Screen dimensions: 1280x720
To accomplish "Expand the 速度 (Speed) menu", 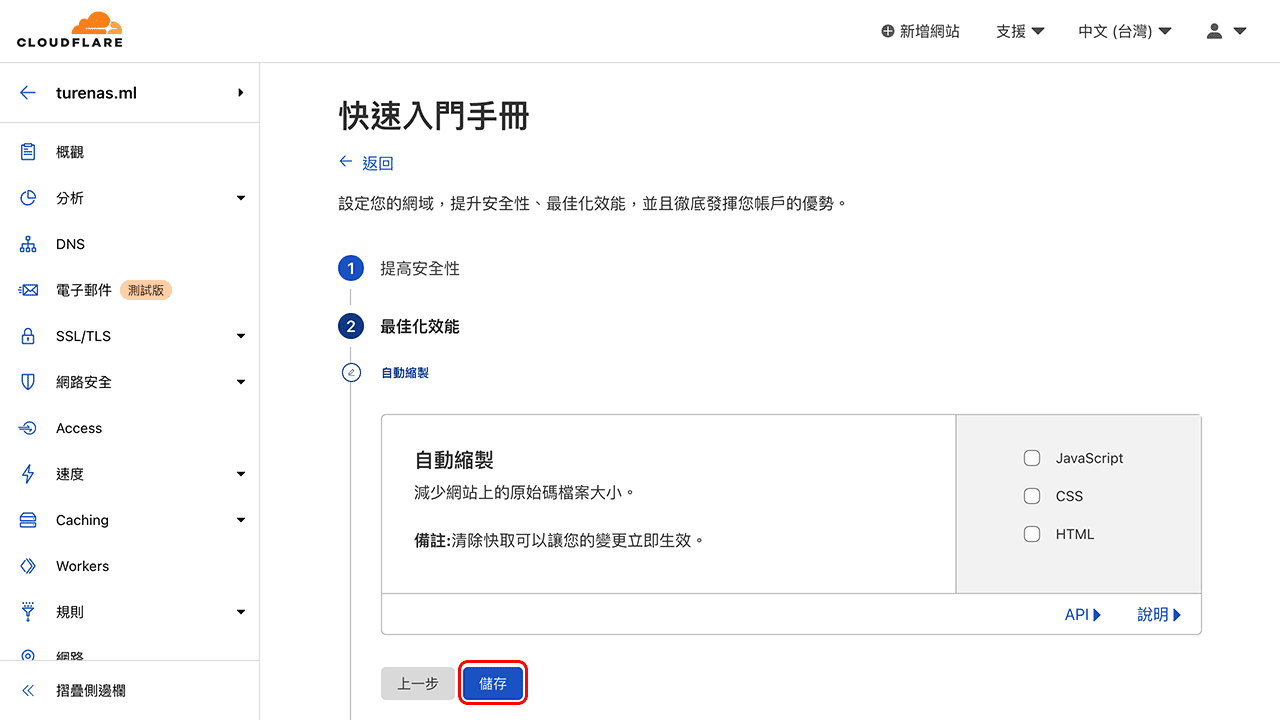I will tap(70, 473).
